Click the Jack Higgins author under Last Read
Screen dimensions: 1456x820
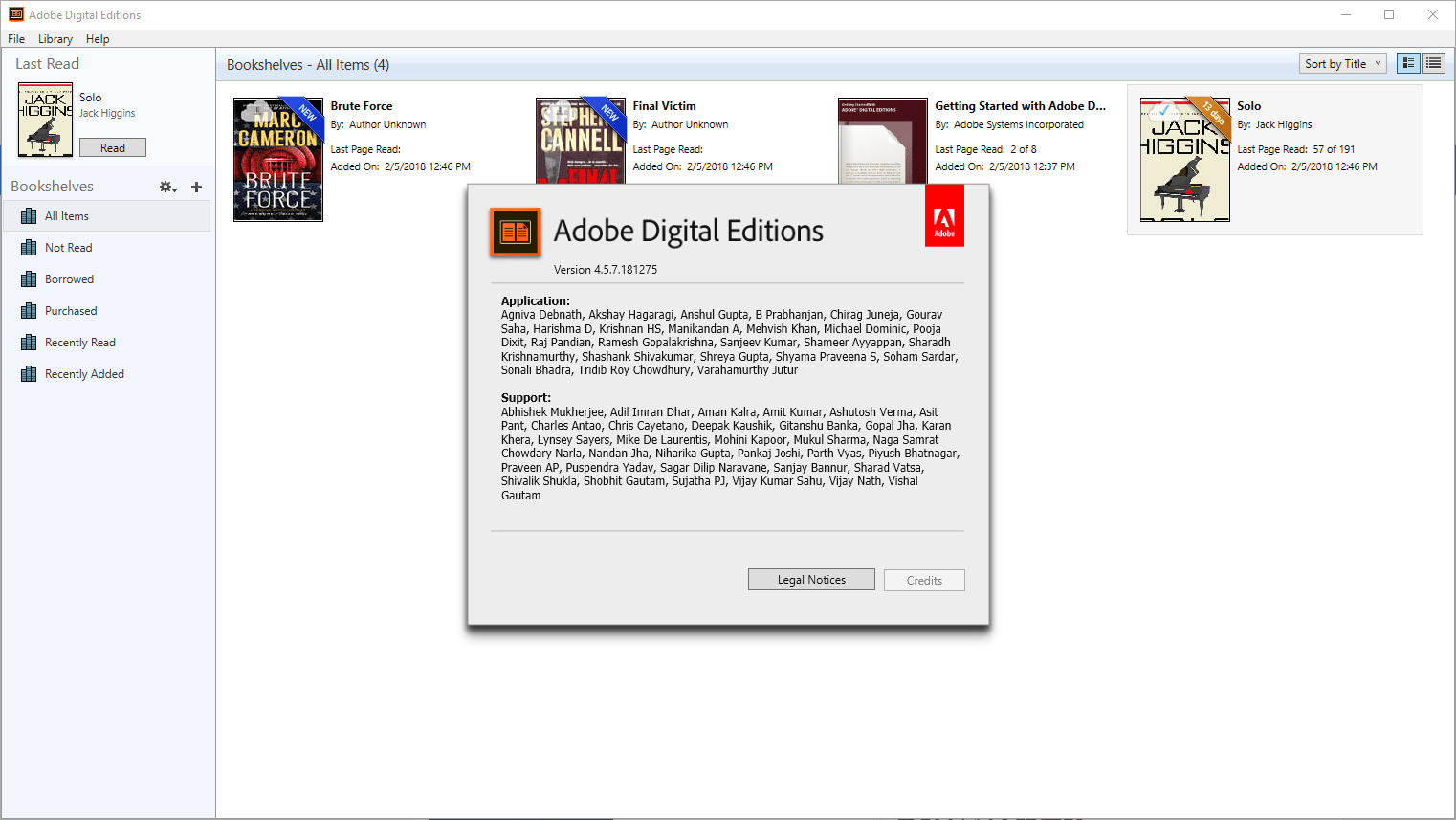[x=107, y=113]
